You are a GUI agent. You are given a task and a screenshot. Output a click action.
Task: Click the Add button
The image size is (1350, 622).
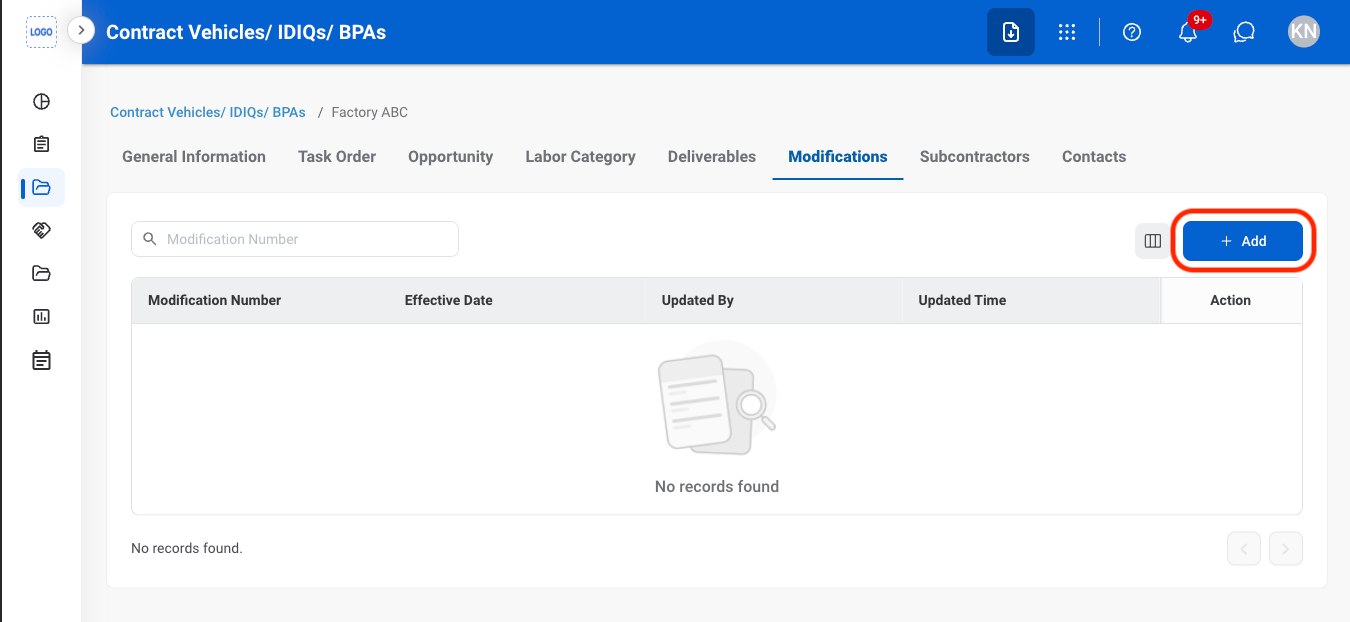(1243, 241)
